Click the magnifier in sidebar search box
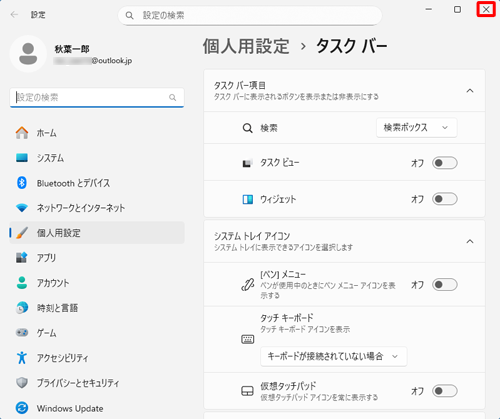The height and width of the screenshot is (419, 500). (172, 97)
